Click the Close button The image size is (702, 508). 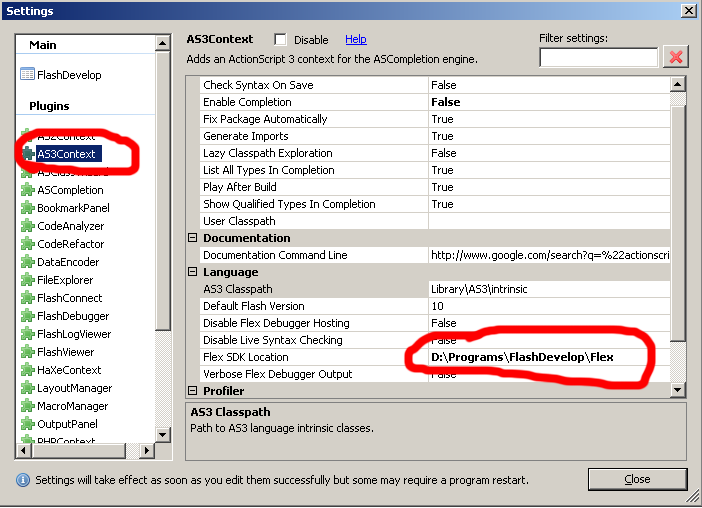[638, 479]
